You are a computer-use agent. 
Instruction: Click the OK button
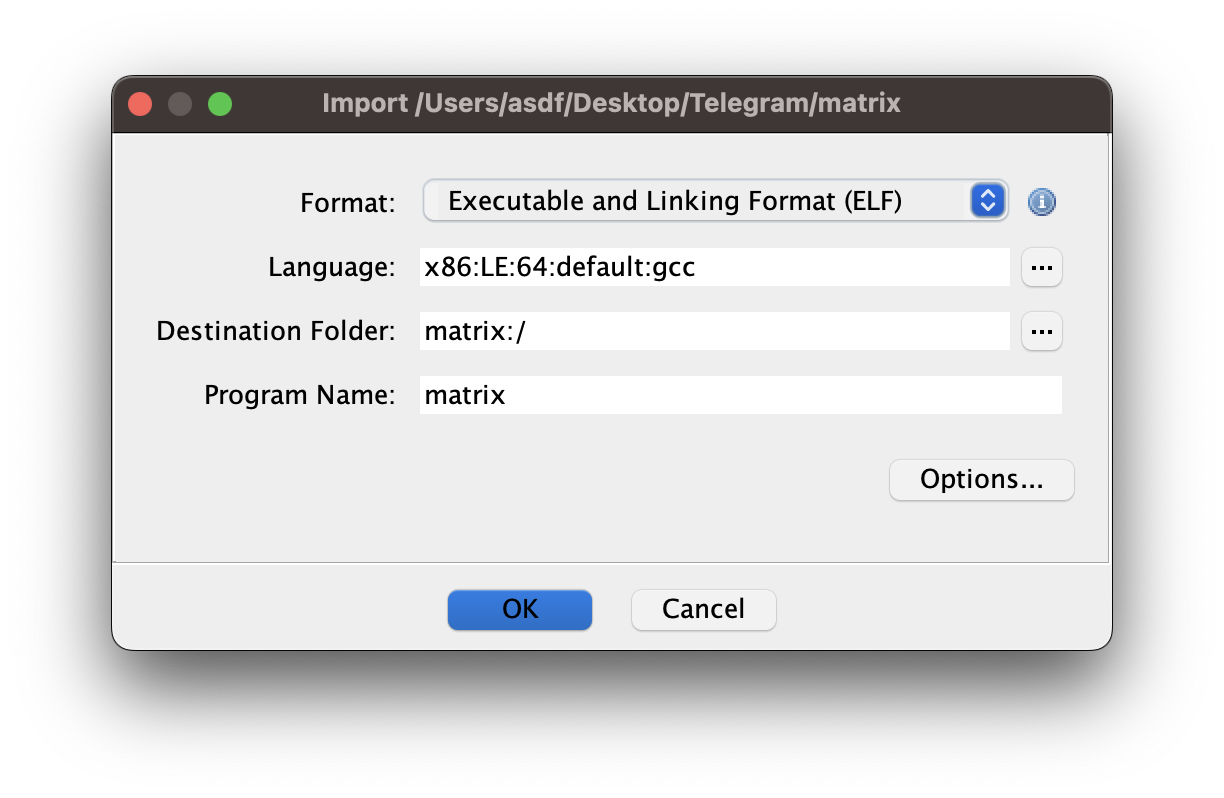pos(520,609)
